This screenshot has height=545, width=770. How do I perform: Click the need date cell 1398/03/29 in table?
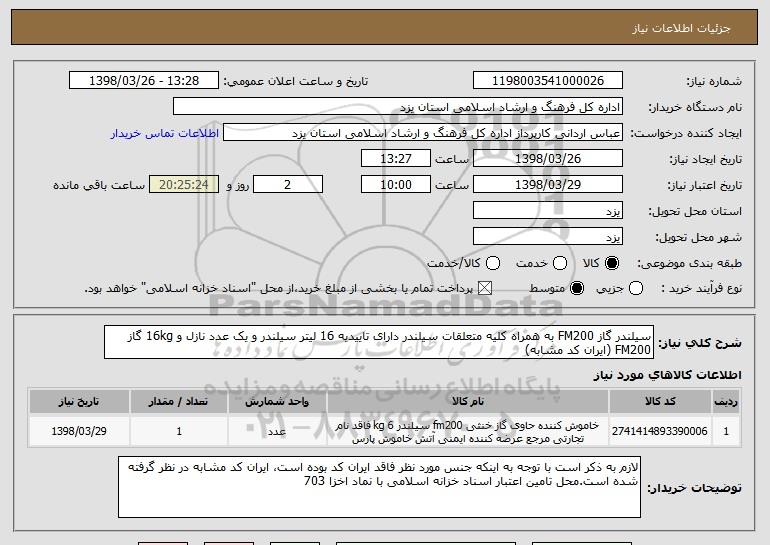point(79,431)
